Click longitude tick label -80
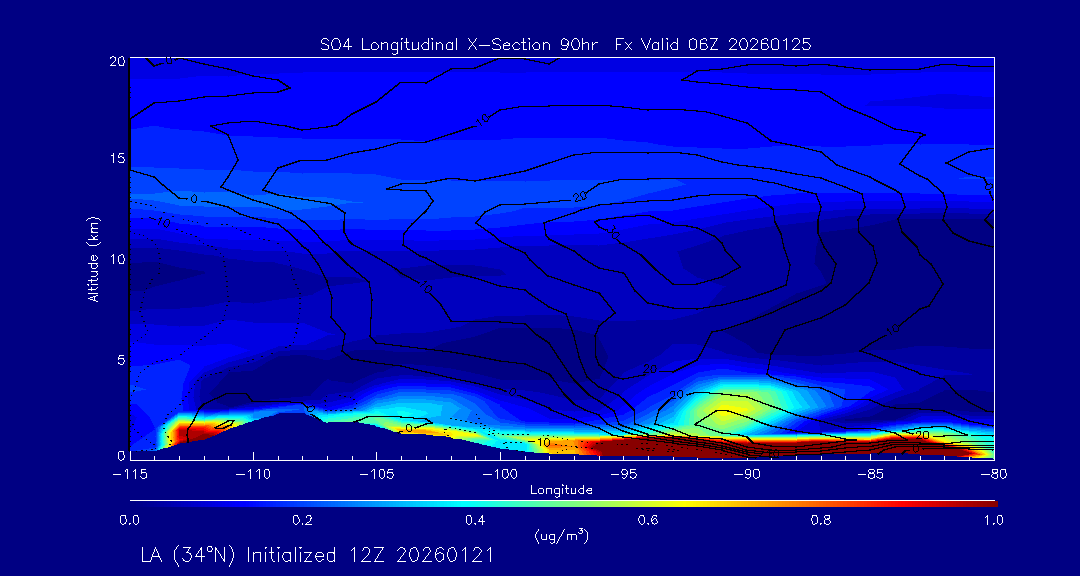This screenshot has width=1080, height=576. pyautogui.click(x=993, y=475)
